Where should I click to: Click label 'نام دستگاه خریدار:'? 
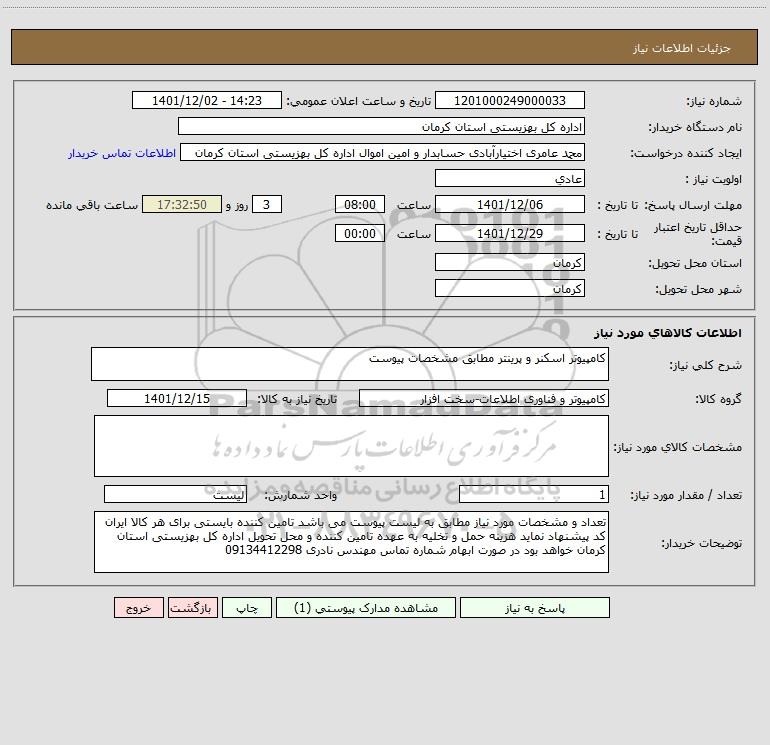tap(695, 127)
